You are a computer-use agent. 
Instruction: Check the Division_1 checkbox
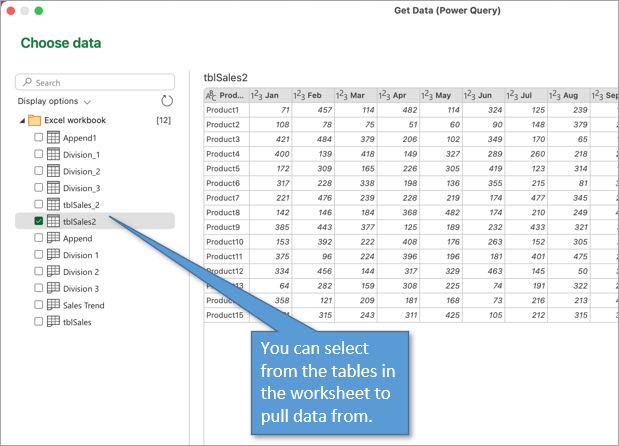coord(39,155)
